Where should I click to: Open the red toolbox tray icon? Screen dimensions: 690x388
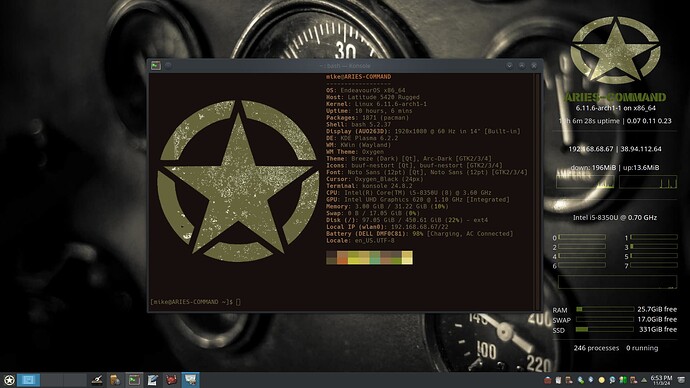pos(547,380)
